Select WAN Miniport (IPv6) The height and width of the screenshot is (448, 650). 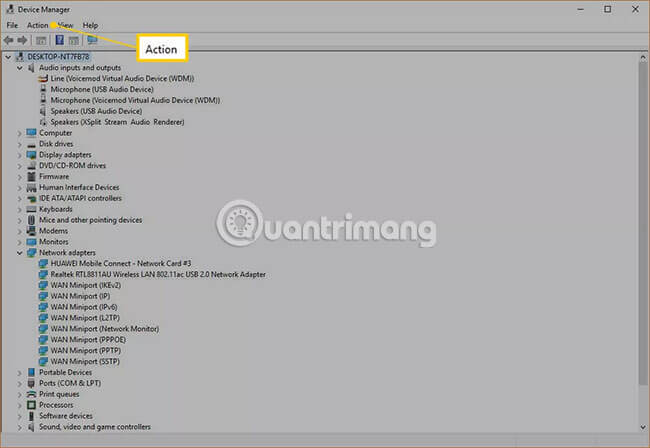click(84, 307)
